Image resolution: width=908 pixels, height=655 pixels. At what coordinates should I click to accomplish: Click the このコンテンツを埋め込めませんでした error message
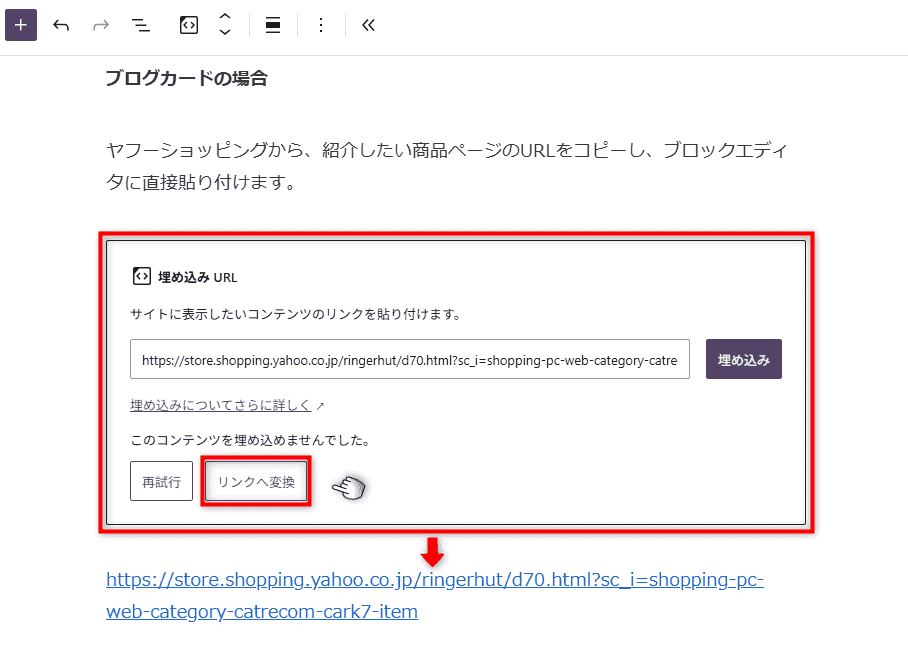click(251, 440)
